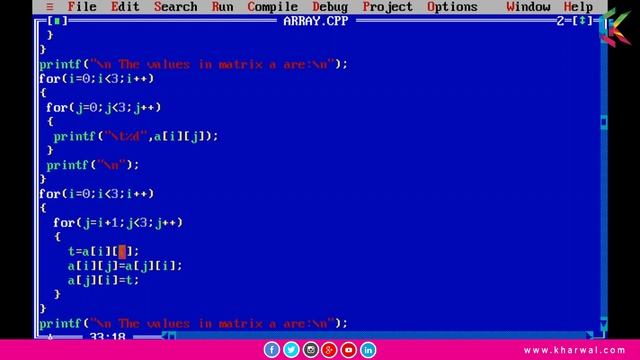The width and height of the screenshot is (640, 360).
Task: Click the YouTube icon in the bottom bar
Action: click(x=349, y=350)
